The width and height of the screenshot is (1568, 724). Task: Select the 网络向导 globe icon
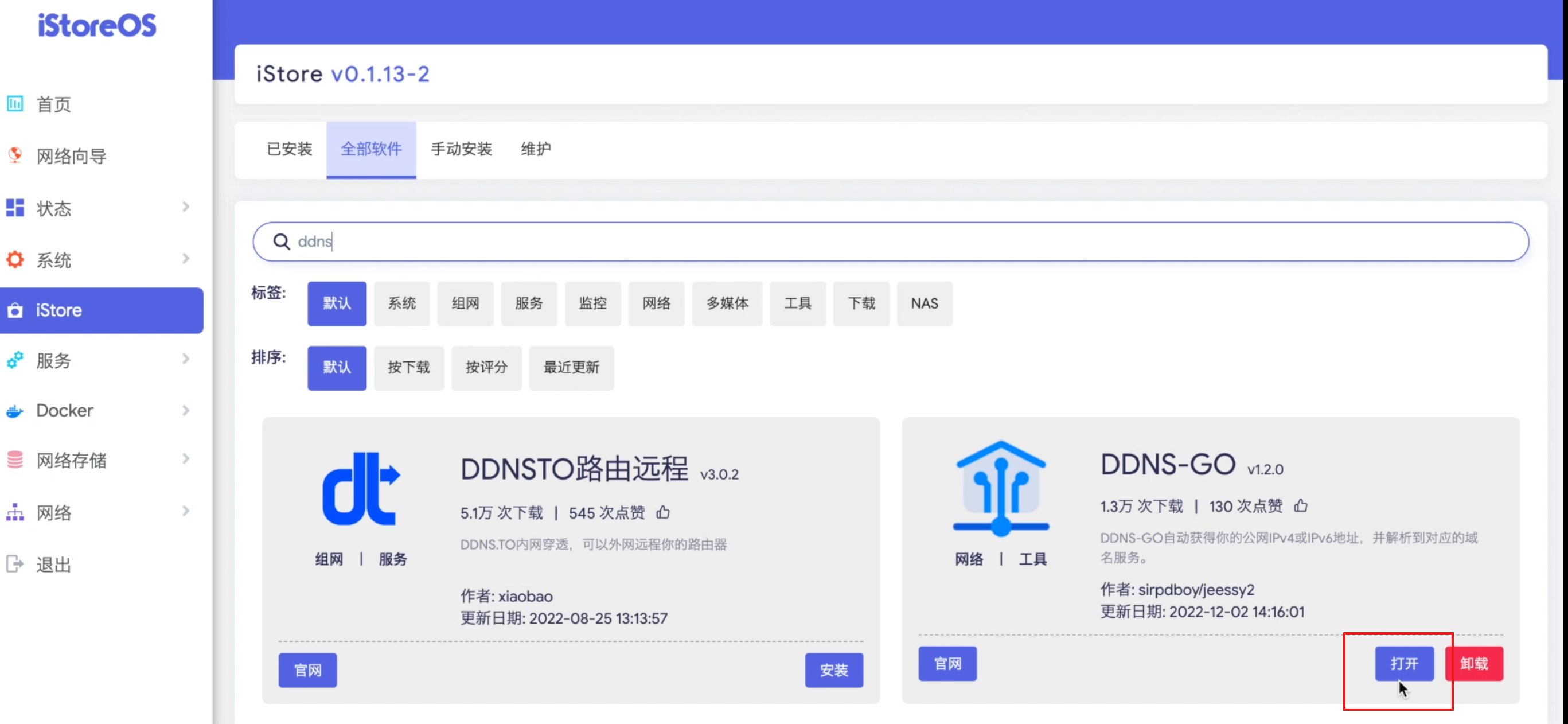[x=15, y=156]
